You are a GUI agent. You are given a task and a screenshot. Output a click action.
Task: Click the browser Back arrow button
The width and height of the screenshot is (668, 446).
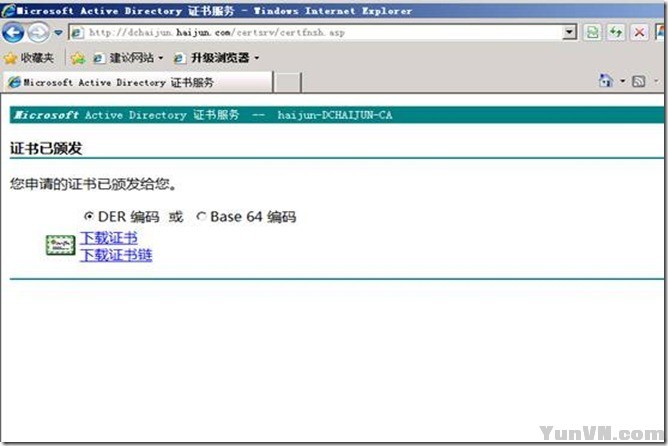(13, 32)
